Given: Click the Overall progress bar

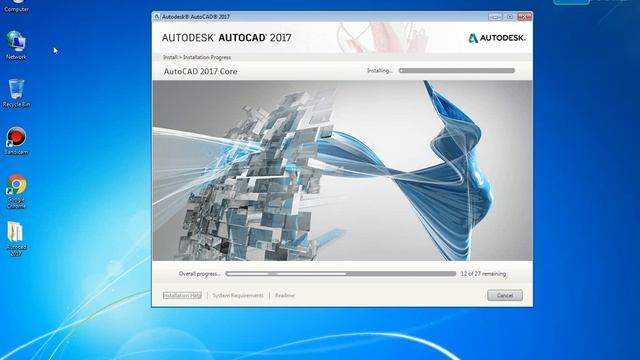Looking at the screenshot, I should pos(341,274).
